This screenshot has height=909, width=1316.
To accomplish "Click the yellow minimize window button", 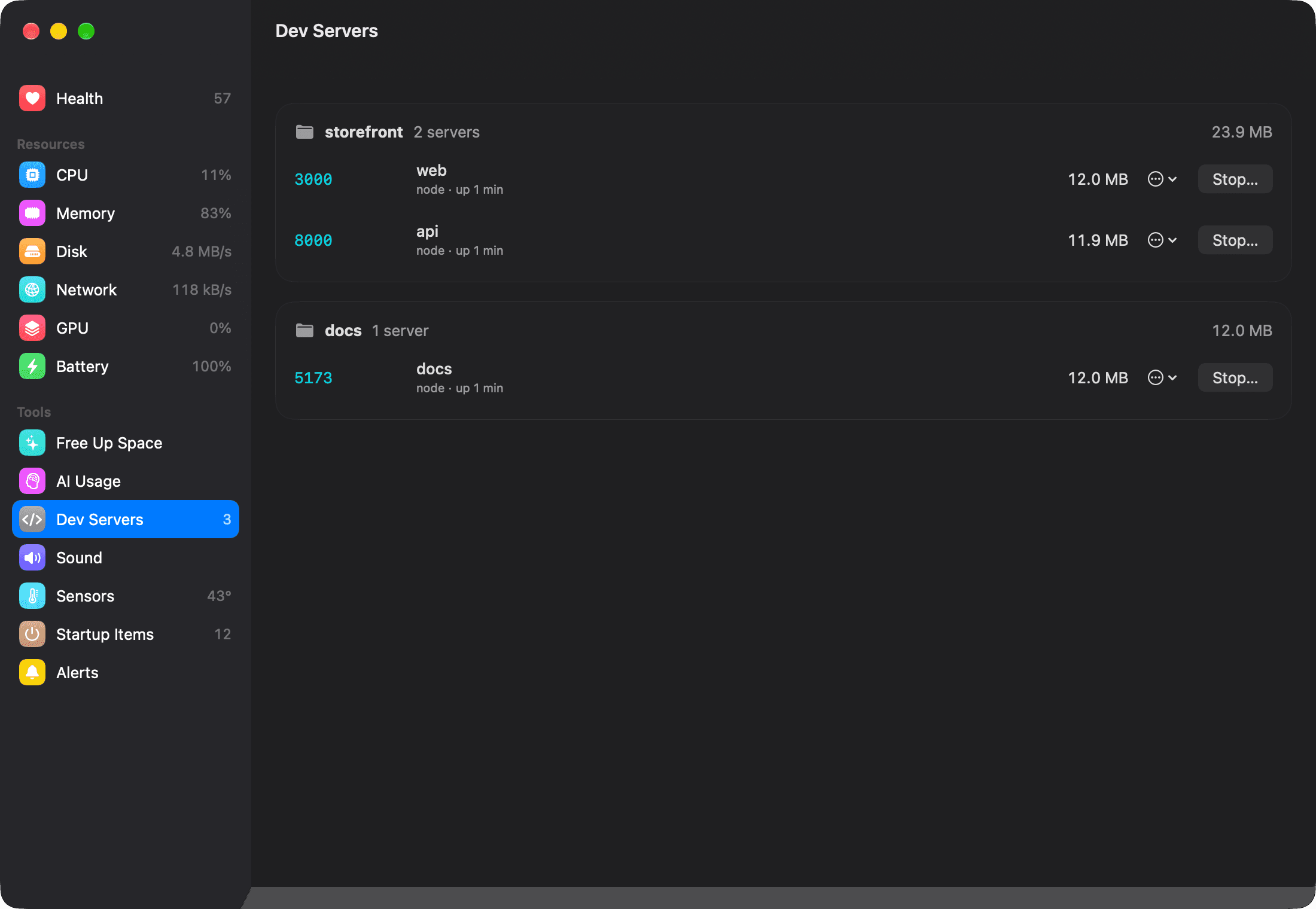I will pyautogui.click(x=59, y=31).
